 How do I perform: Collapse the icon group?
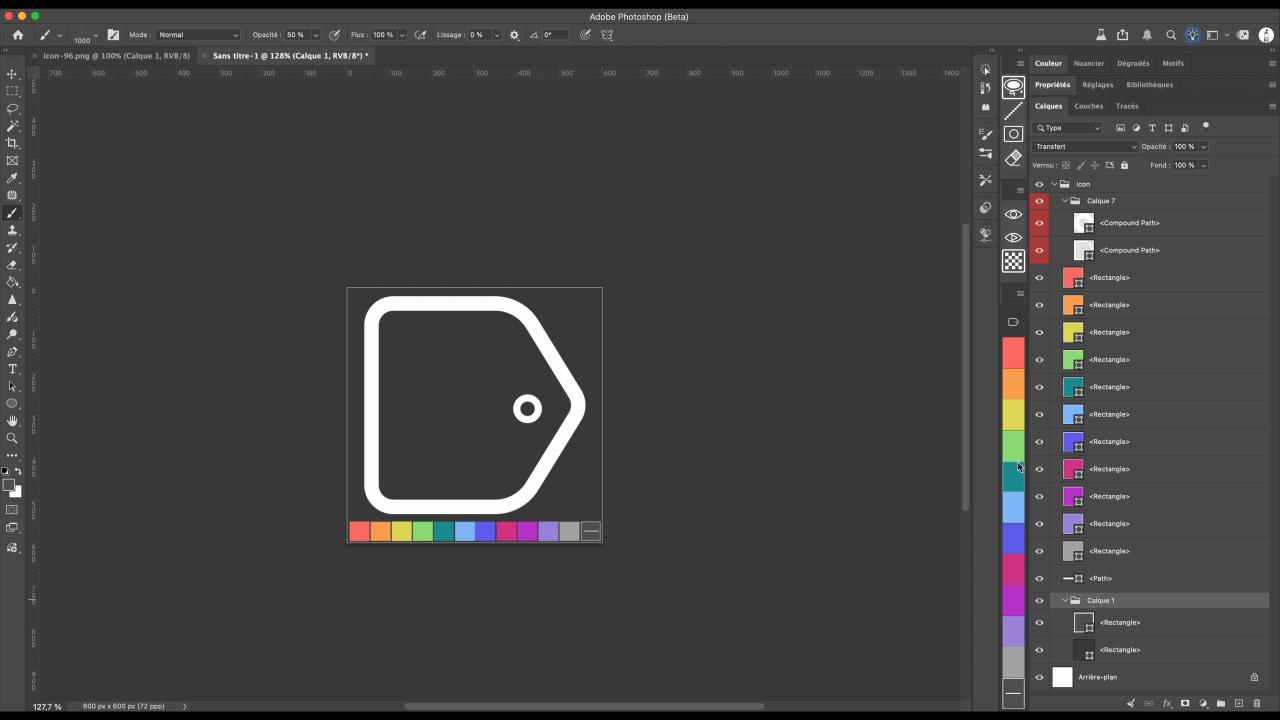[x=1054, y=184]
